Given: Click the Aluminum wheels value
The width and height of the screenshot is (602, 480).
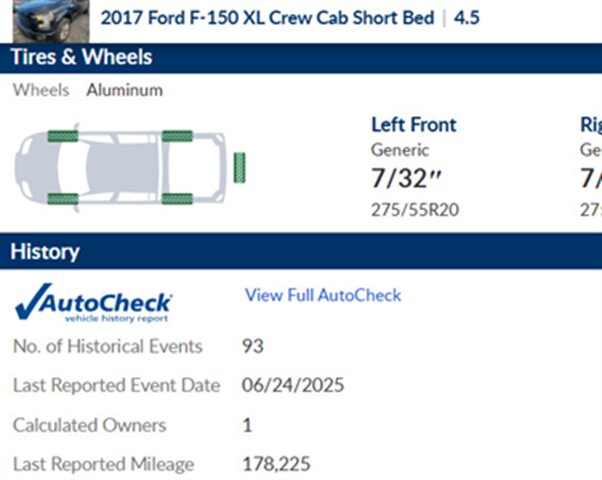Looking at the screenshot, I should pyautogui.click(x=125, y=90).
